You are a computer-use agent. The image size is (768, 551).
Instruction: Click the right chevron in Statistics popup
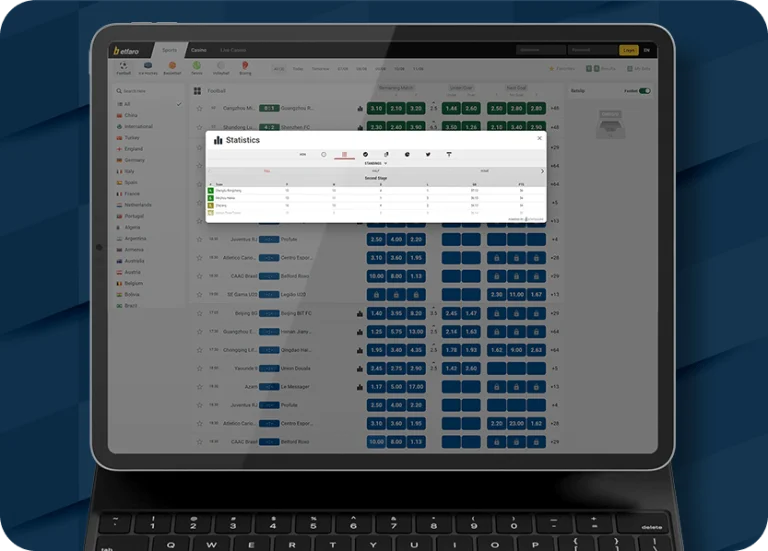click(x=542, y=171)
